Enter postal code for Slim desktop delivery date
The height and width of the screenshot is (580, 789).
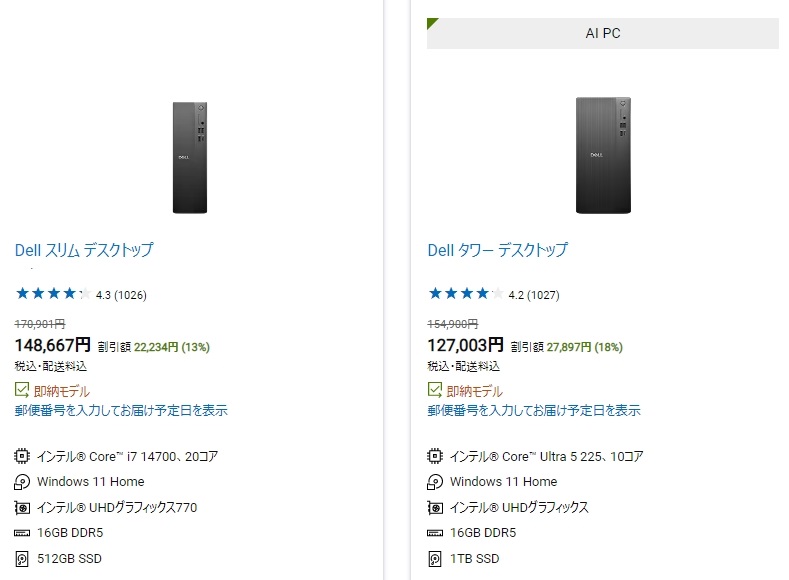pyautogui.click(x=121, y=410)
